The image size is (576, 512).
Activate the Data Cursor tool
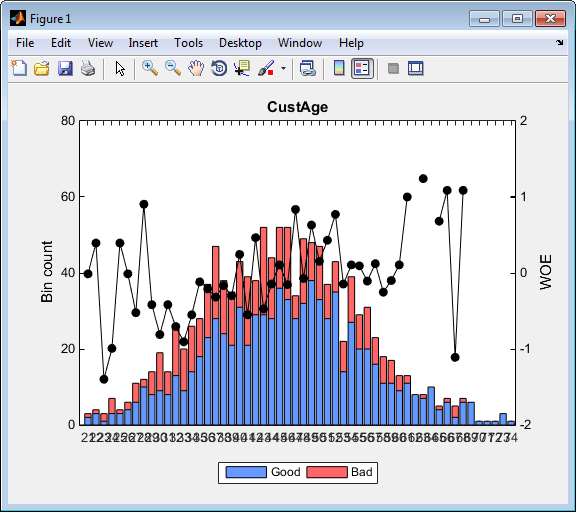point(242,68)
